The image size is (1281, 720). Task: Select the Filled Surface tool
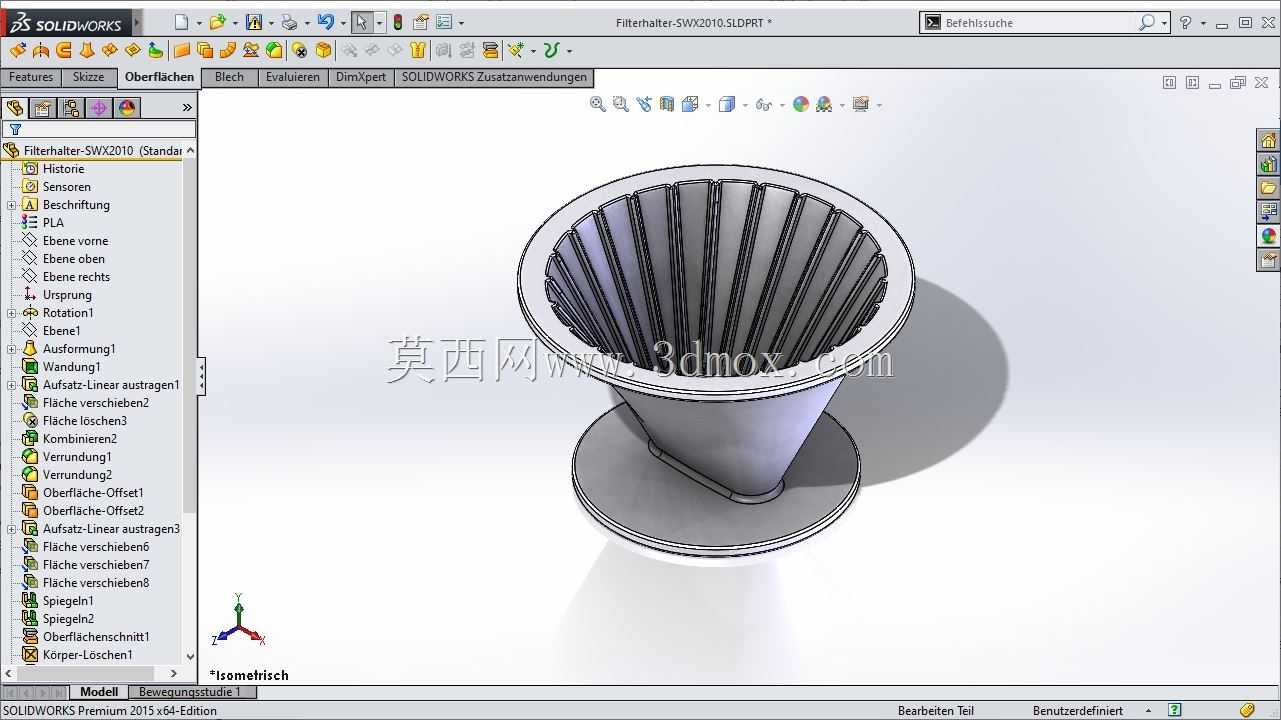pos(133,50)
